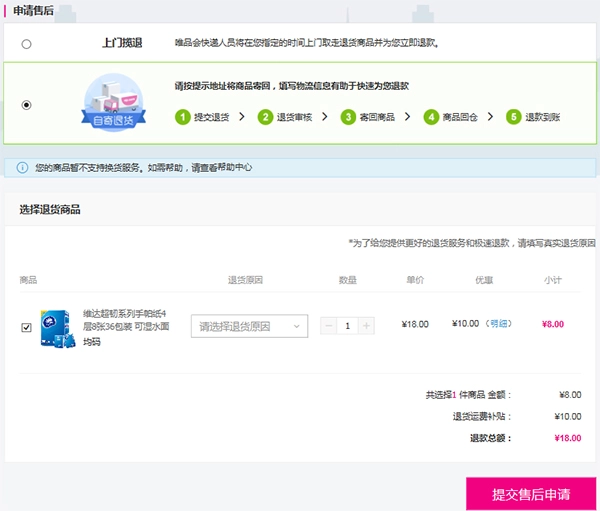Screen dimensions: 600x511
Task: Select the 自寄退货 radio option
Action: click(x=26, y=104)
